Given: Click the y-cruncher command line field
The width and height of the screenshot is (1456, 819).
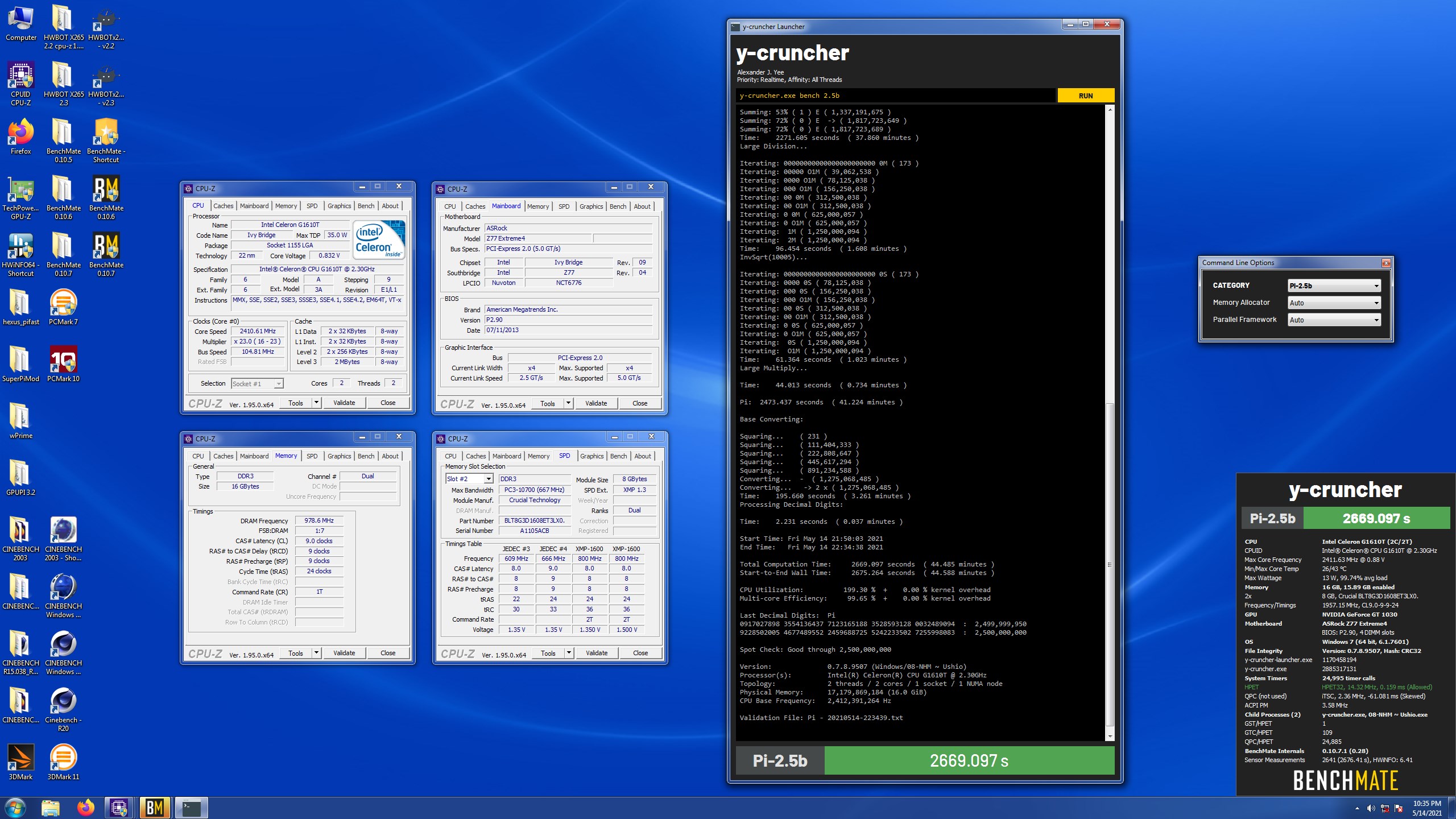Looking at the screenshot, I should 896,96.
